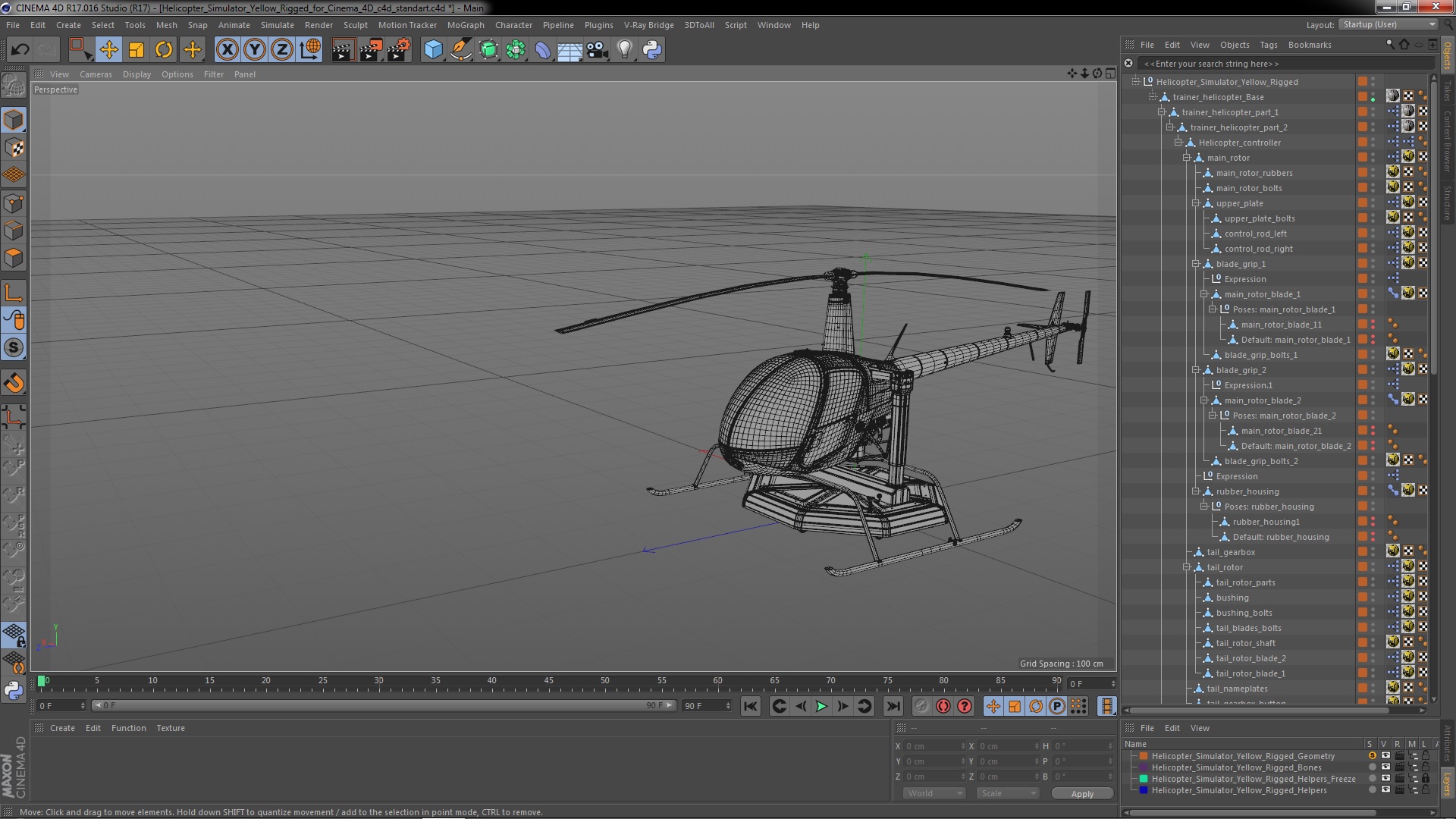Open the MoGraph menu
The width and height of the screenshot is (1456, 819).
[466, 25]
